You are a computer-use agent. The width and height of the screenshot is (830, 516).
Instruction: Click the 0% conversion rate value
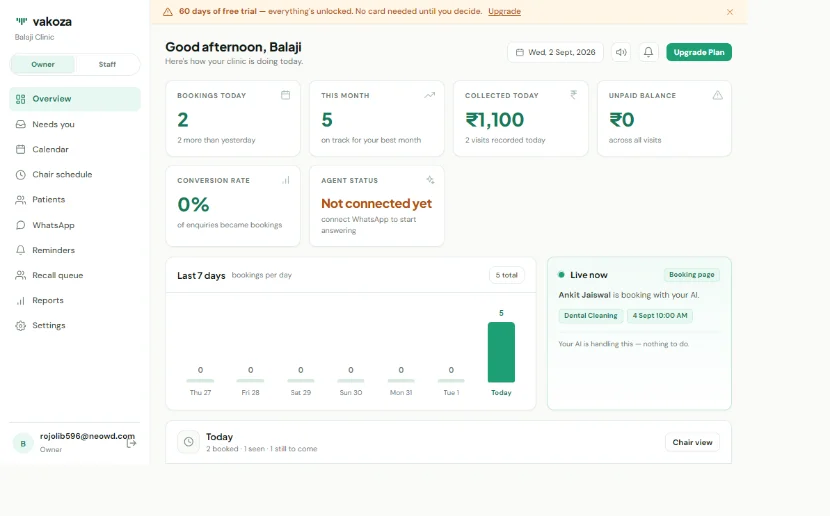point(193,205)
